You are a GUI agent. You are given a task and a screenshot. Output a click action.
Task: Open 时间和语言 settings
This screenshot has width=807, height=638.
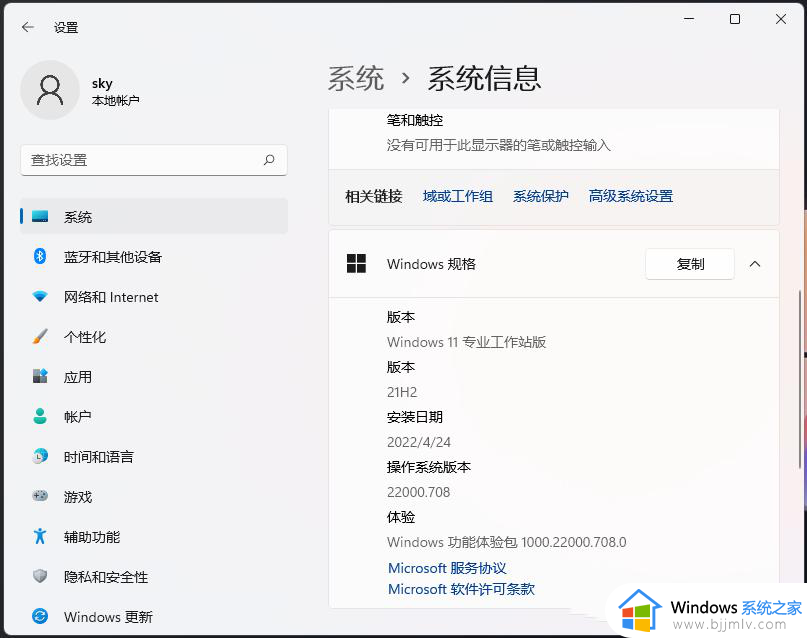154,456
